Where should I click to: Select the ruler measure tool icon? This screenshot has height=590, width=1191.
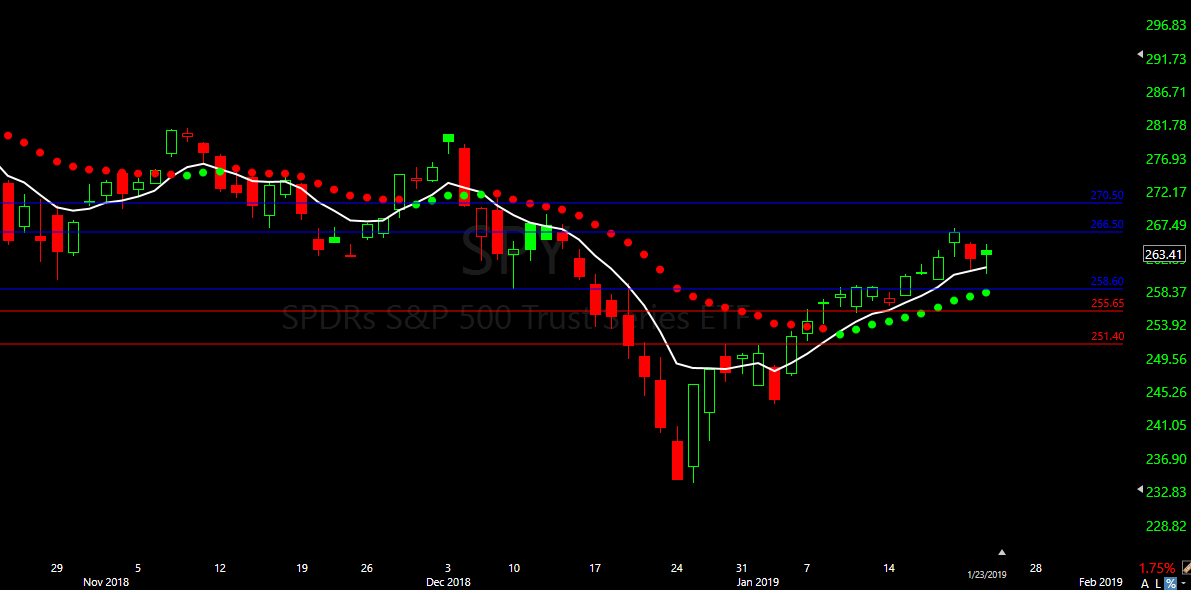(x=1186, y=568)
